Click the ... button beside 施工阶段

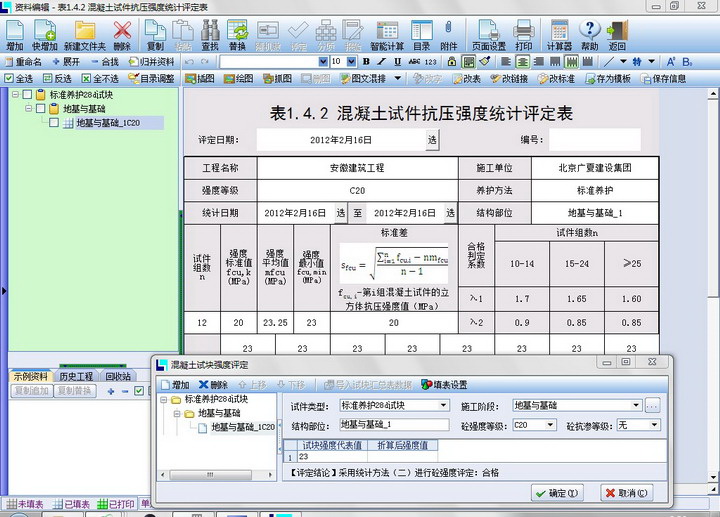(652, 405)
